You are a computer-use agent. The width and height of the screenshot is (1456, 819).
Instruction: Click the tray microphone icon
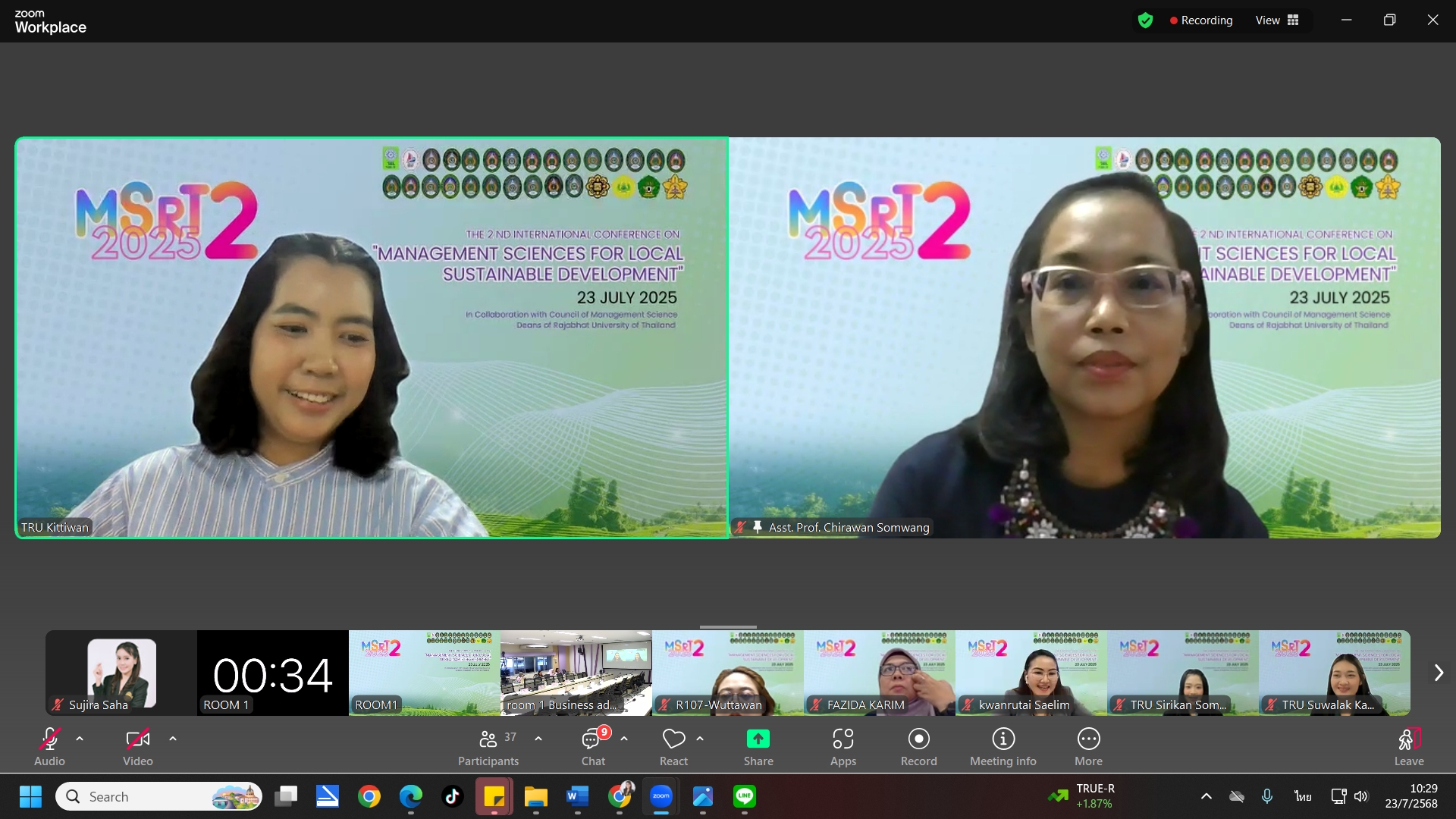click(1267, 796)
